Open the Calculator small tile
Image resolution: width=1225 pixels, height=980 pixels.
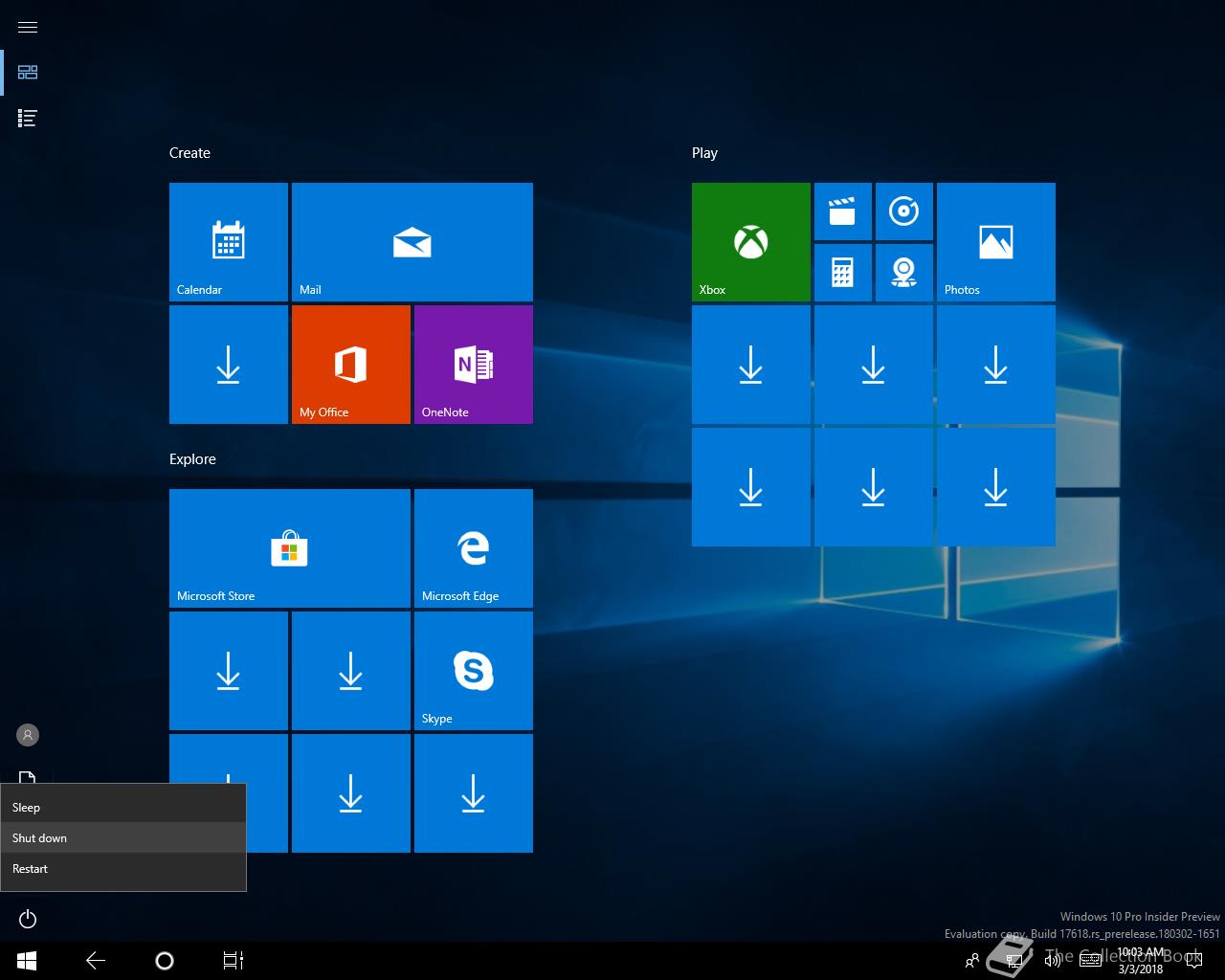pos(843,273)
